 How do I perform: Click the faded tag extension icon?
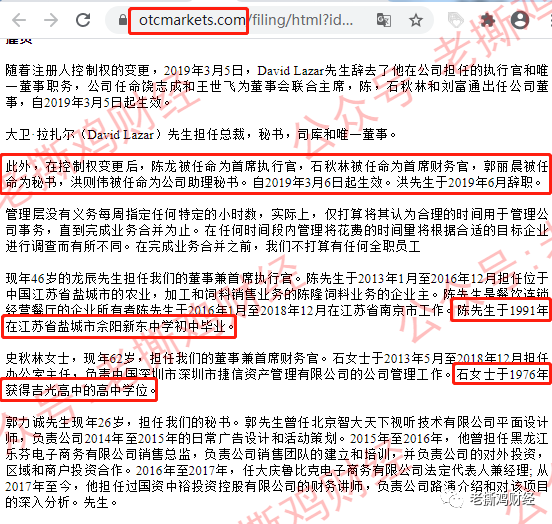(456, 20)
